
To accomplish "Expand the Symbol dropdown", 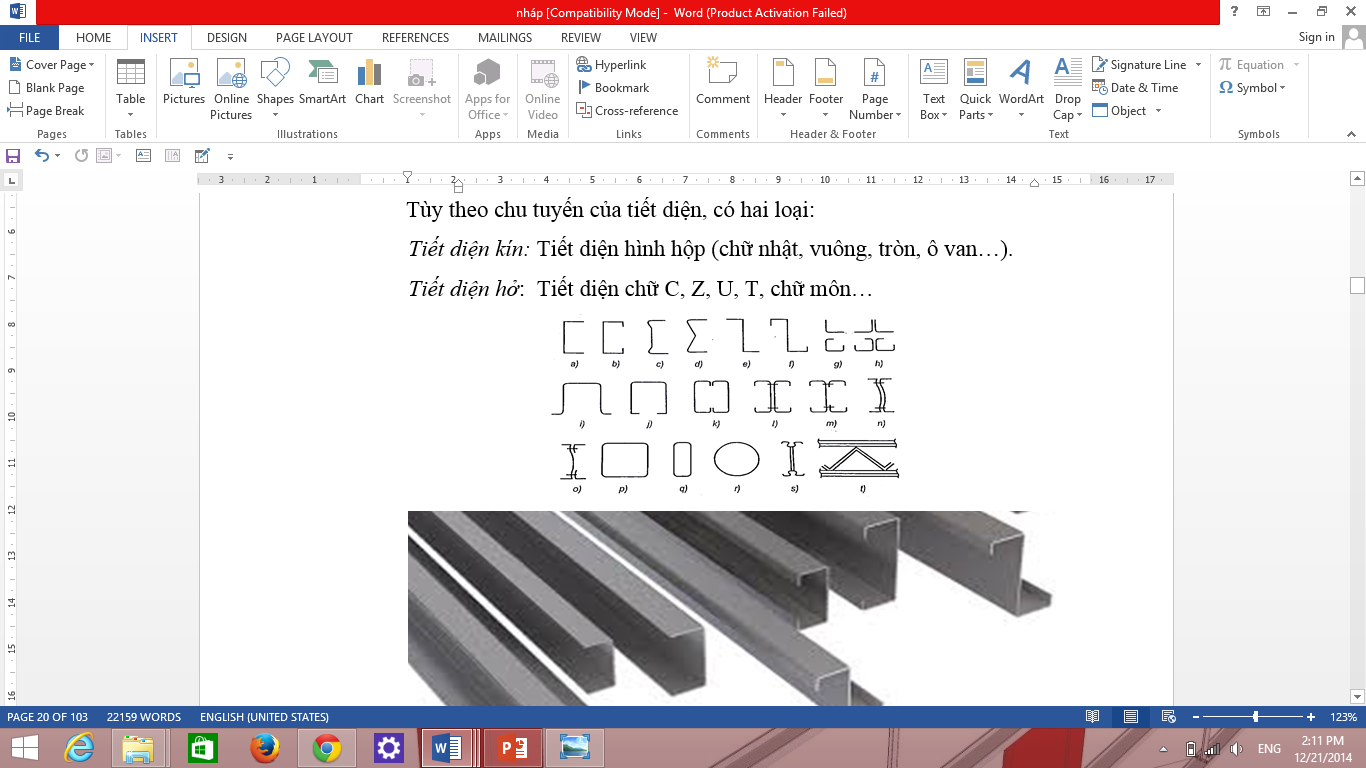I will [1252, 88].
